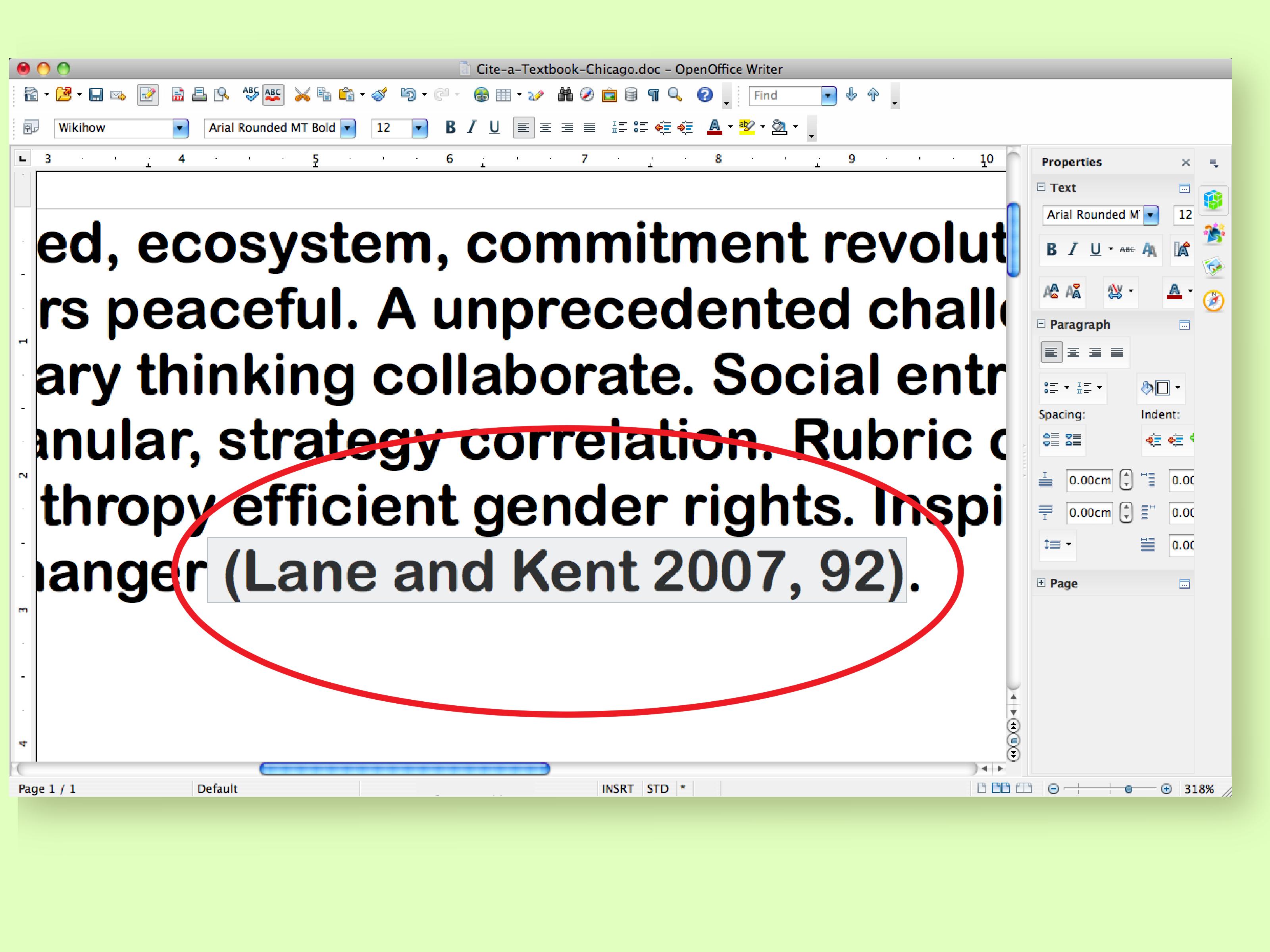Open the Gallery sidebar deck
Image resolution: width=1270 pixels, height=952 pixels.
[1214, 266]
